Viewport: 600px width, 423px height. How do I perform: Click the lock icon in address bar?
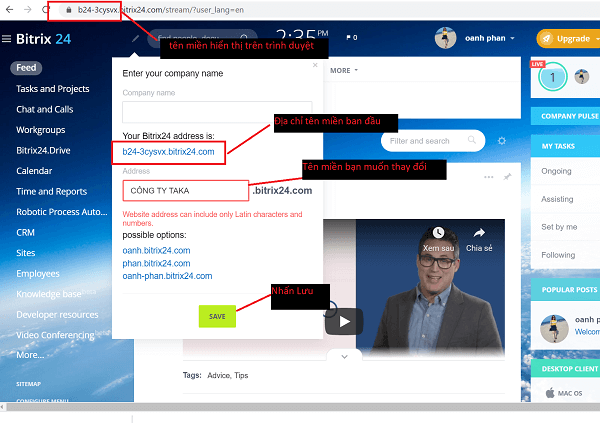tap(69, 10)
